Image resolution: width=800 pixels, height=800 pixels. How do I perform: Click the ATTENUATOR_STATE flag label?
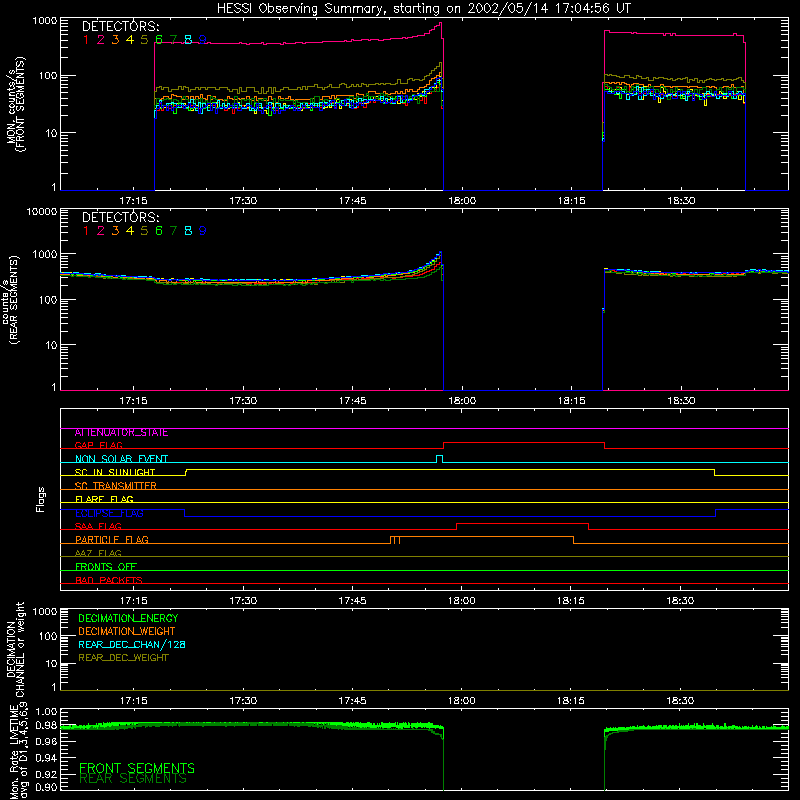[121, 433]
